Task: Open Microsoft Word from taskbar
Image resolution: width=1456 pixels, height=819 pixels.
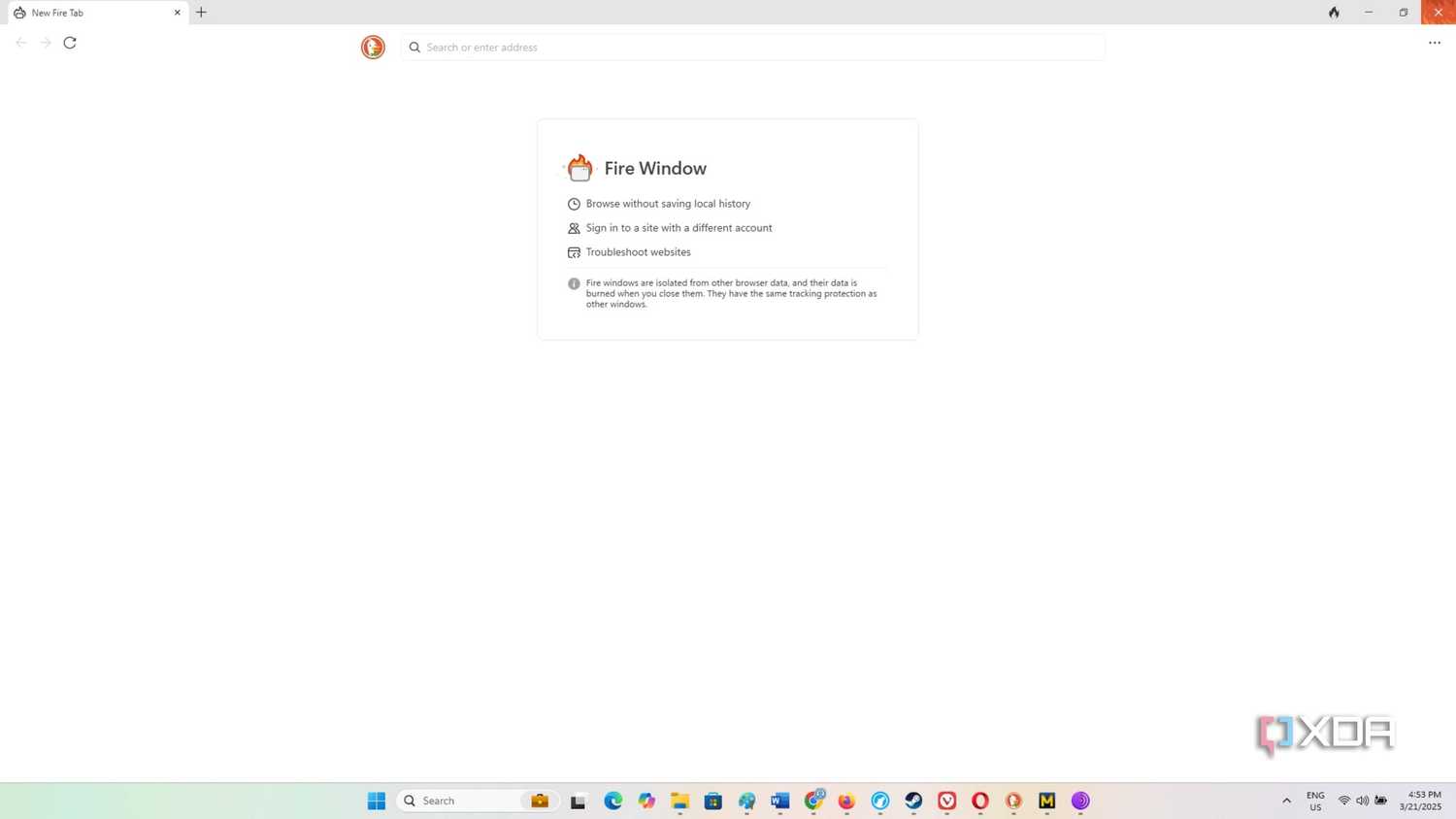Action: point(780,801)
